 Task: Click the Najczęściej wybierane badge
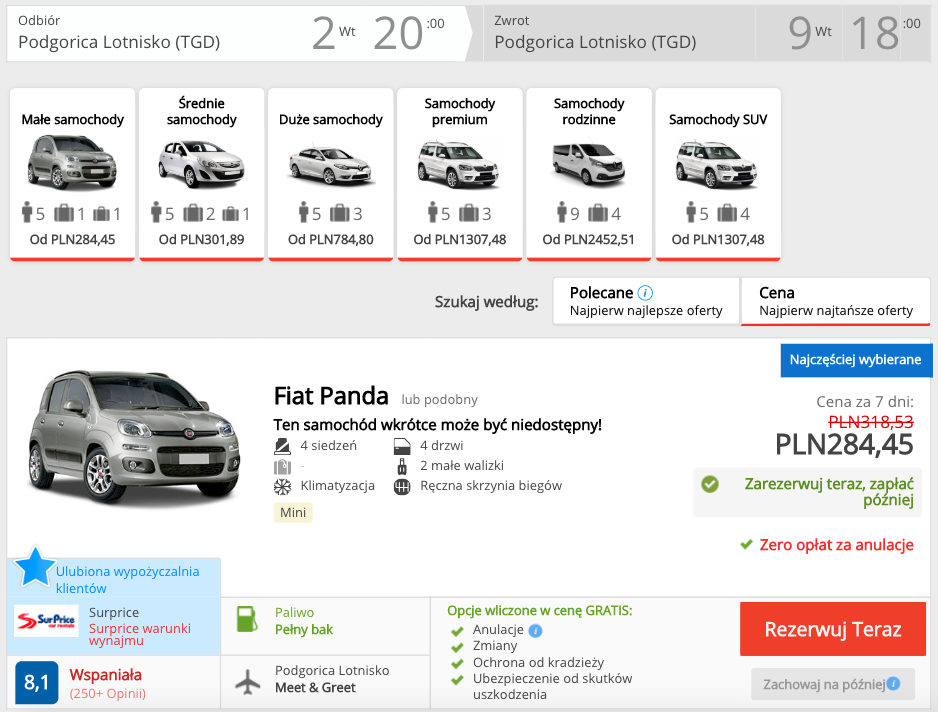(x=856, y=360)
